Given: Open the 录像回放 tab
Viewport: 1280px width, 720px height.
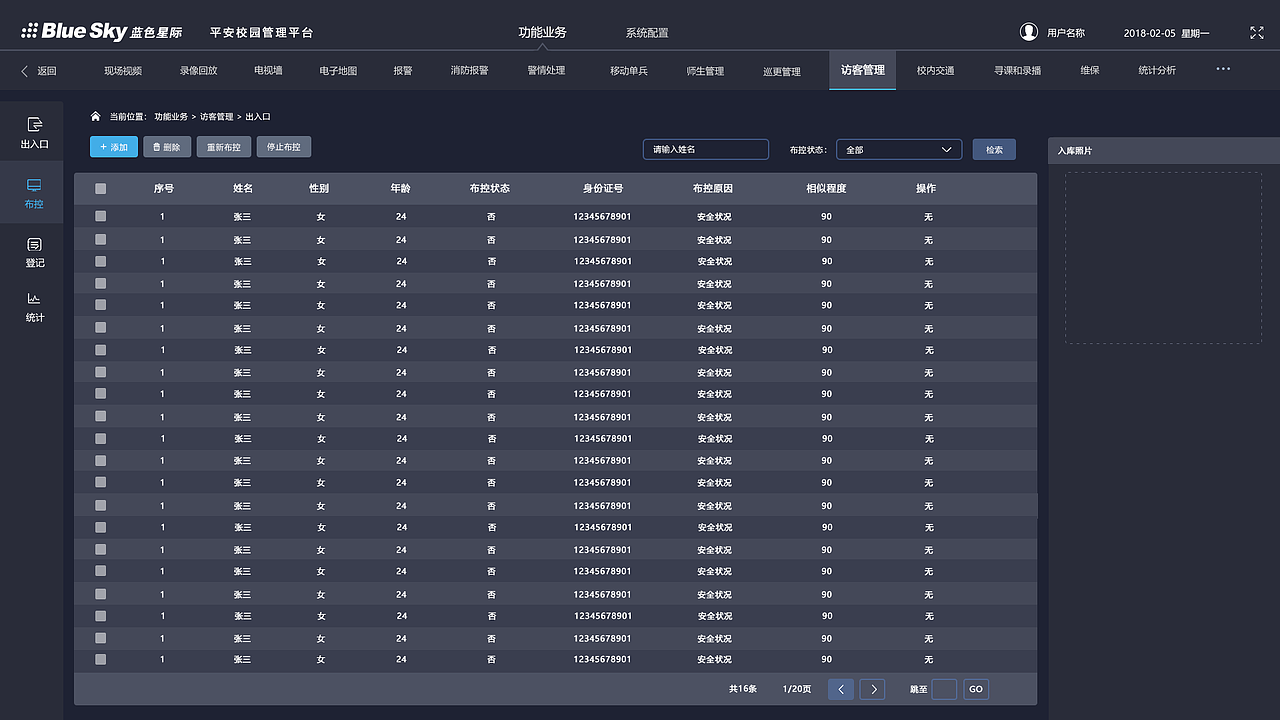Looking at the screenshot, I should pyautogui.click(x=198, y=71).
